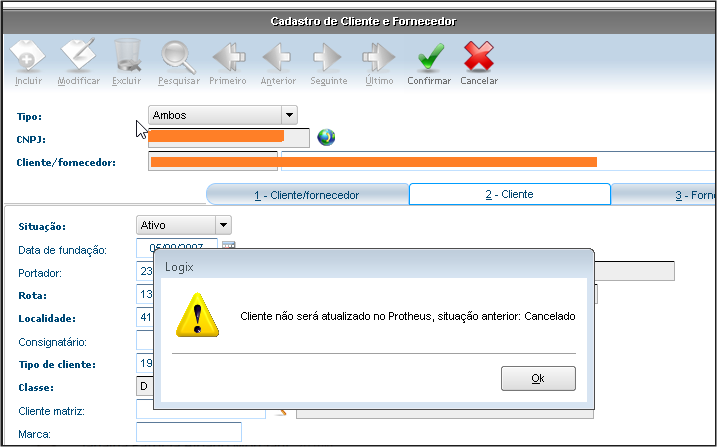Click the globe icon next to CNPJ
717x447 pixels.
[326, 137]
